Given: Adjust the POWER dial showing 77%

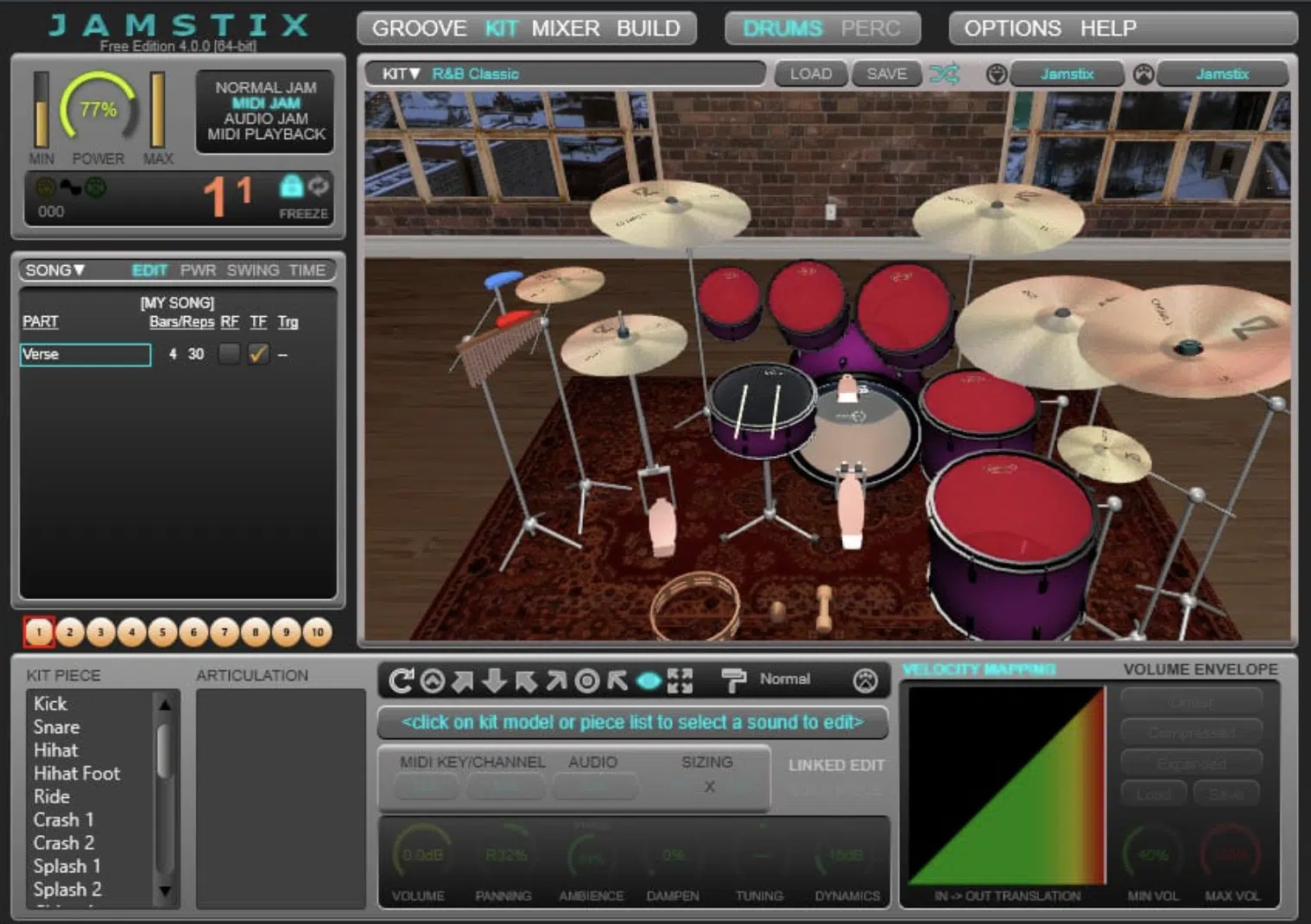Looking at the screenshot, I should point(98,109).
